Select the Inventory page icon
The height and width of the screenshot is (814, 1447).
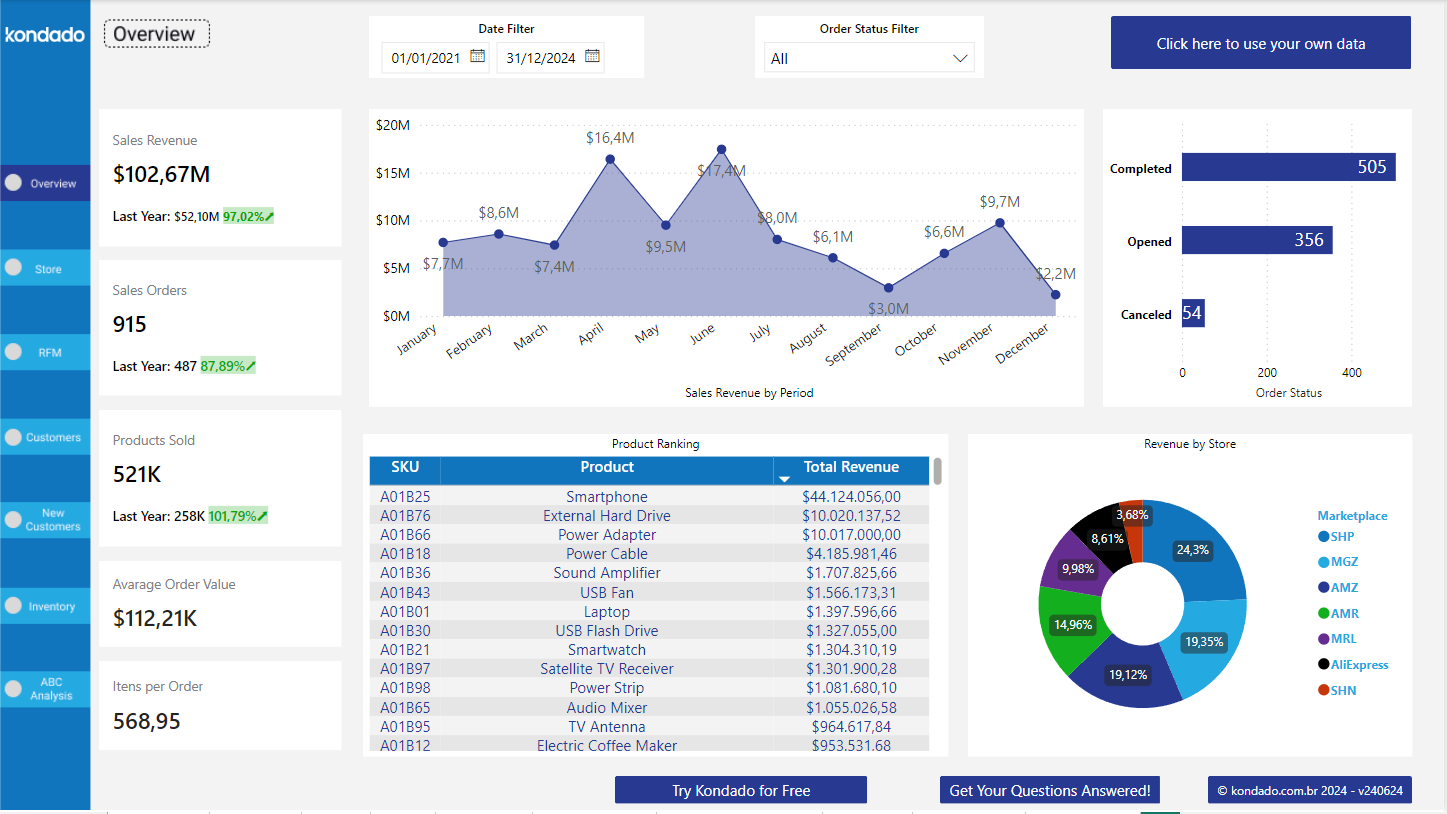tap(45, 605)
